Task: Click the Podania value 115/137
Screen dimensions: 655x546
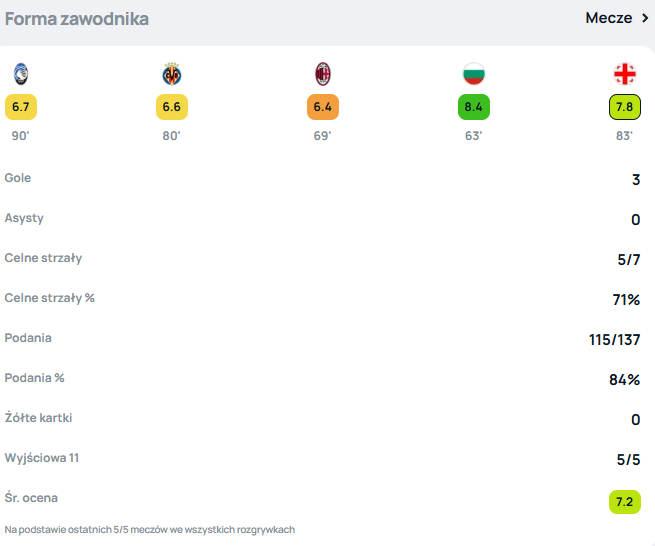Action: [614, 340]
